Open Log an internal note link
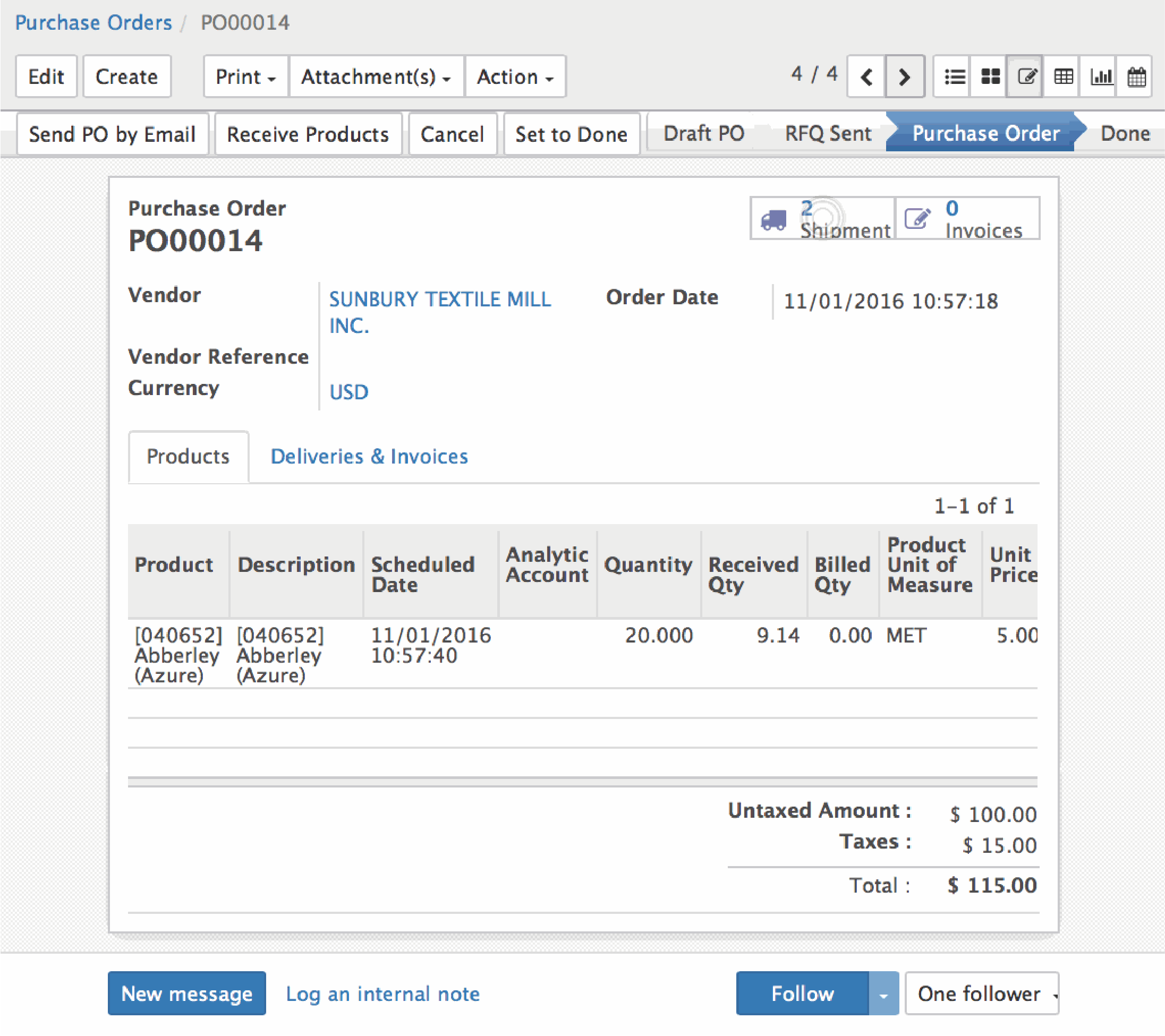The image size is (1165, 1036). (x=382, y=995)
